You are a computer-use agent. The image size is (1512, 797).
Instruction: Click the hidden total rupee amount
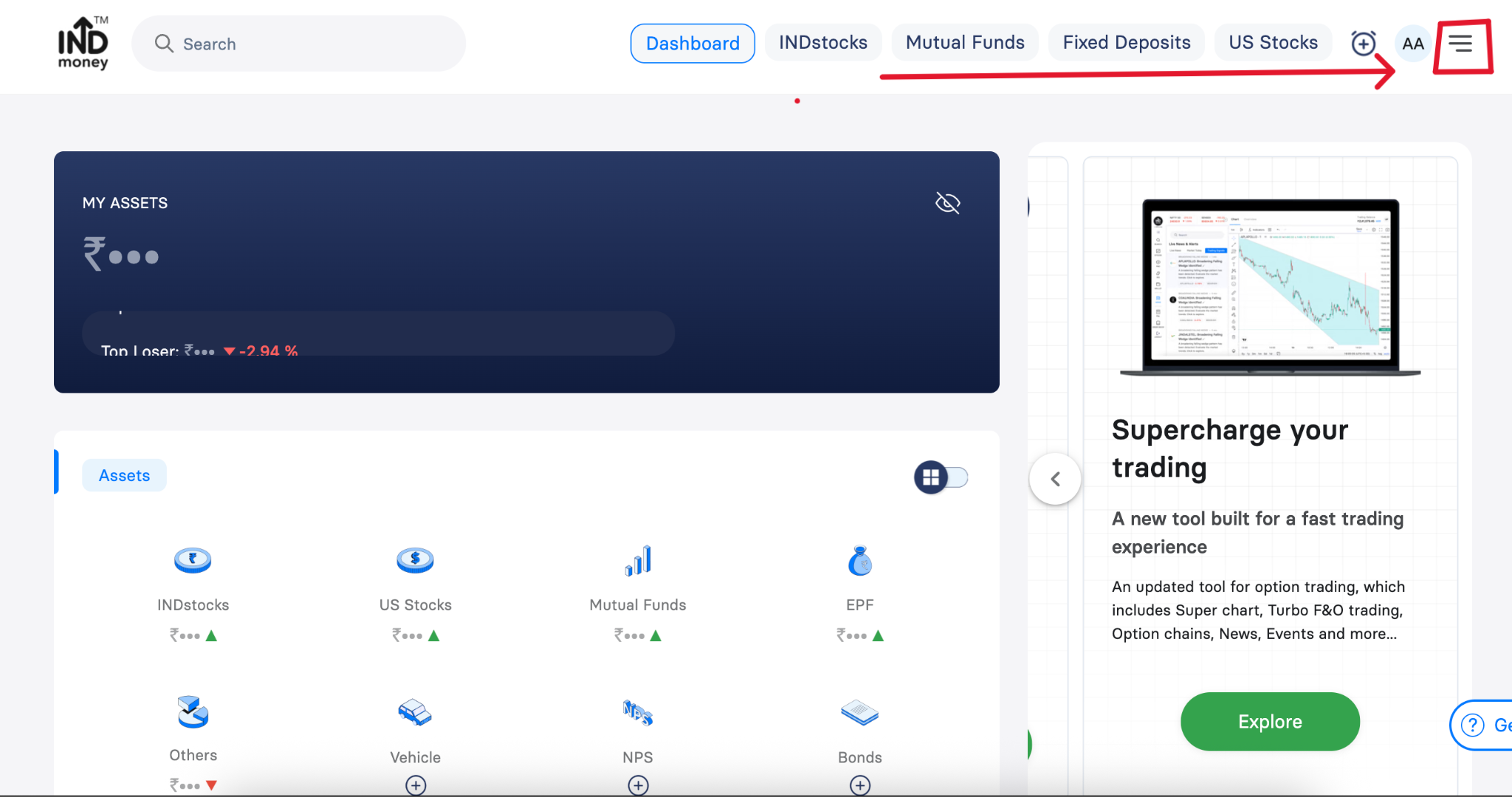point(120,254)
